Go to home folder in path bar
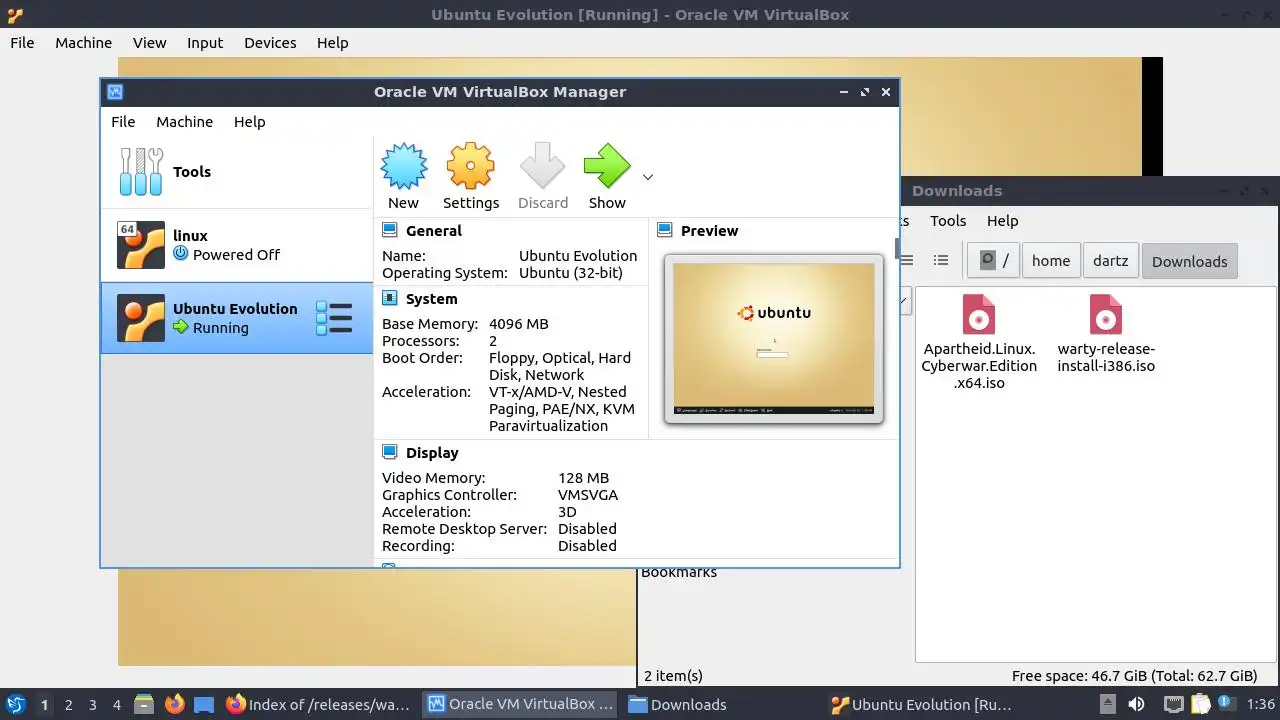Image resolution: width=1280 pixels, height=720 pixels. [1051, 261]
